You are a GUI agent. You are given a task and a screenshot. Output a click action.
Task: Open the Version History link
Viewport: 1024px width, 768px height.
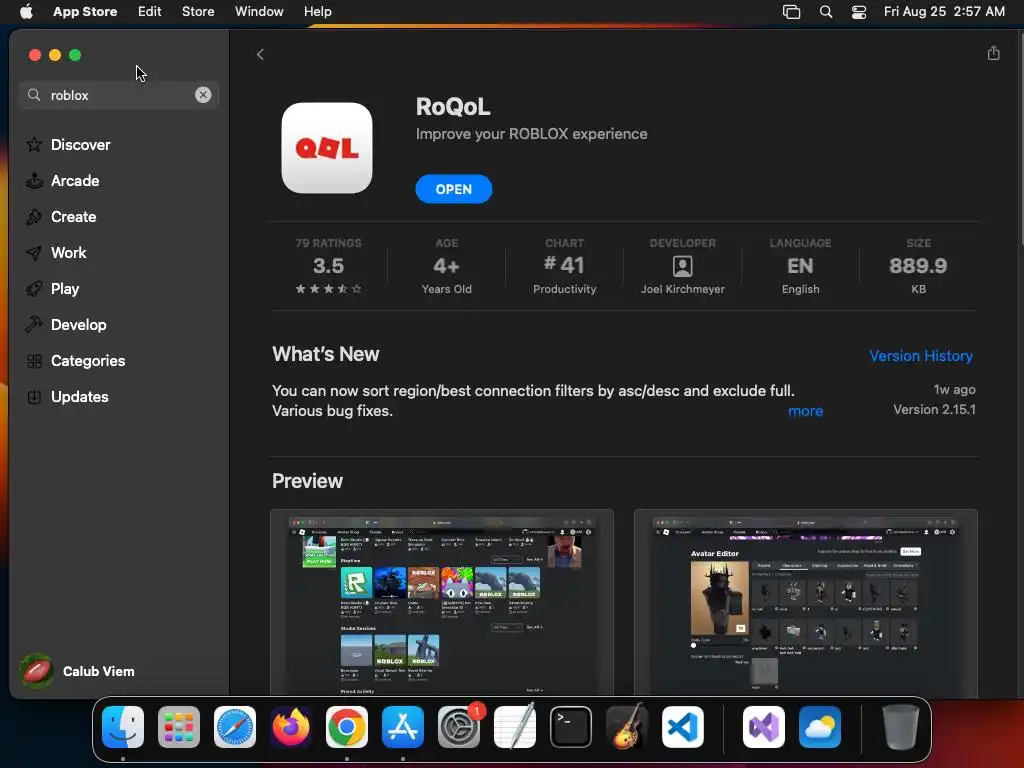click(x=921, y=356)
